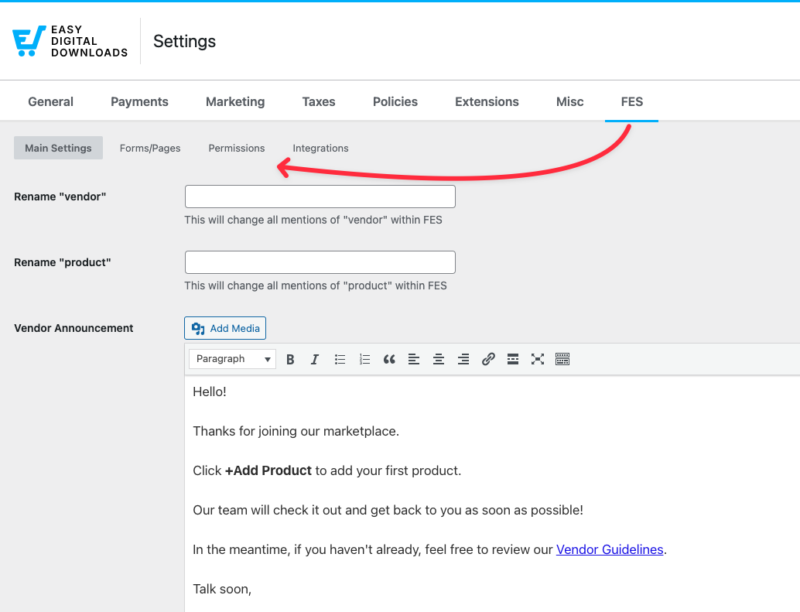Align text to the right

pos(463,359)
